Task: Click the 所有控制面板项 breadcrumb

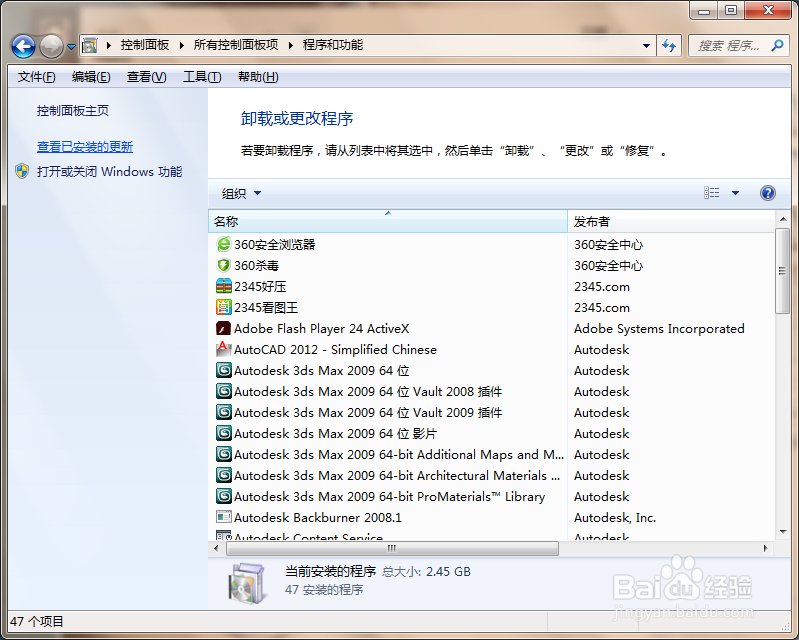Action: pos(236,45)
